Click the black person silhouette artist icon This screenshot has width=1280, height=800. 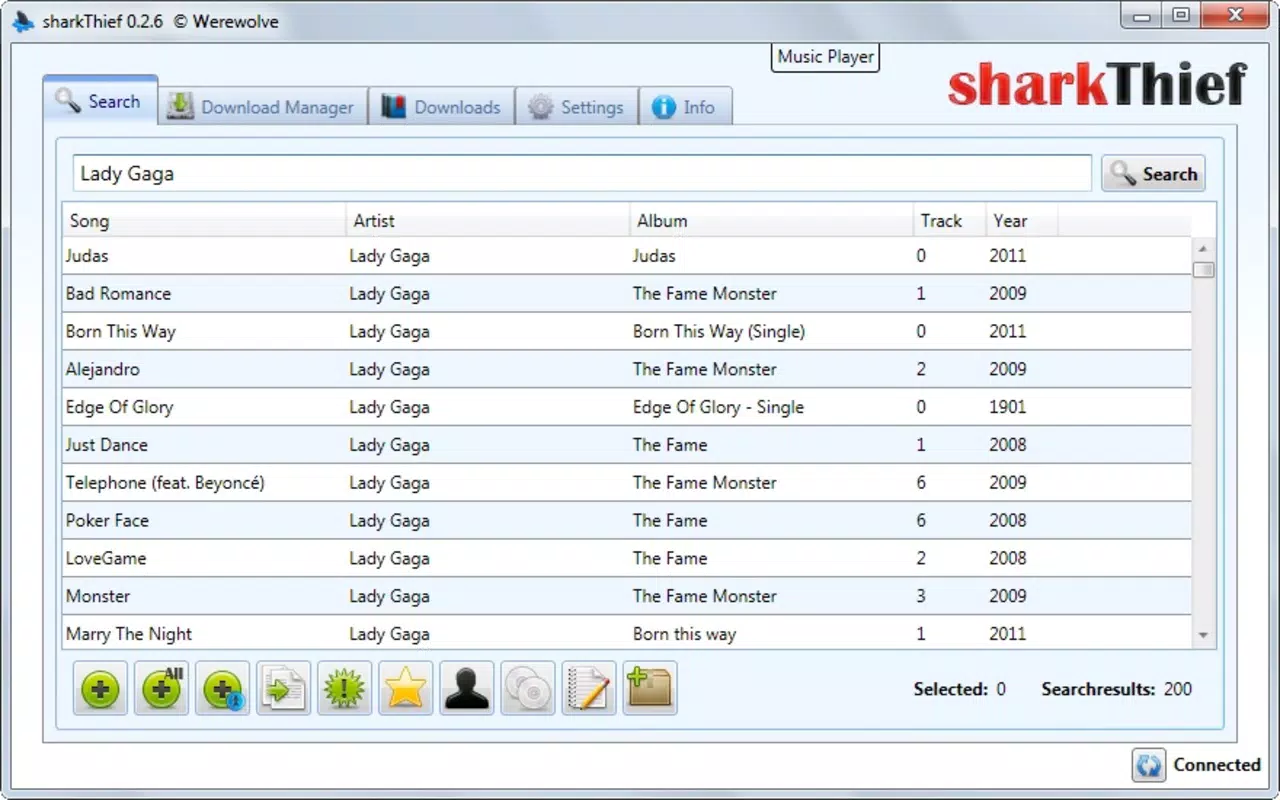tap(466, 688)
